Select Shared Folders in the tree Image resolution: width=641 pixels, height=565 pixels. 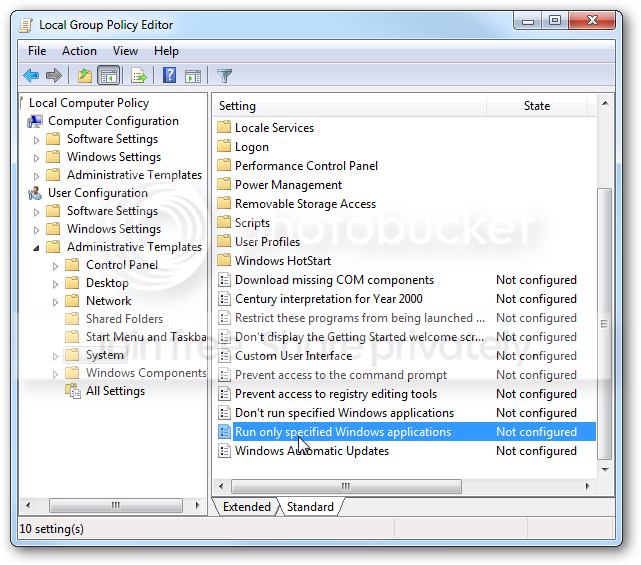pos(124,319)
